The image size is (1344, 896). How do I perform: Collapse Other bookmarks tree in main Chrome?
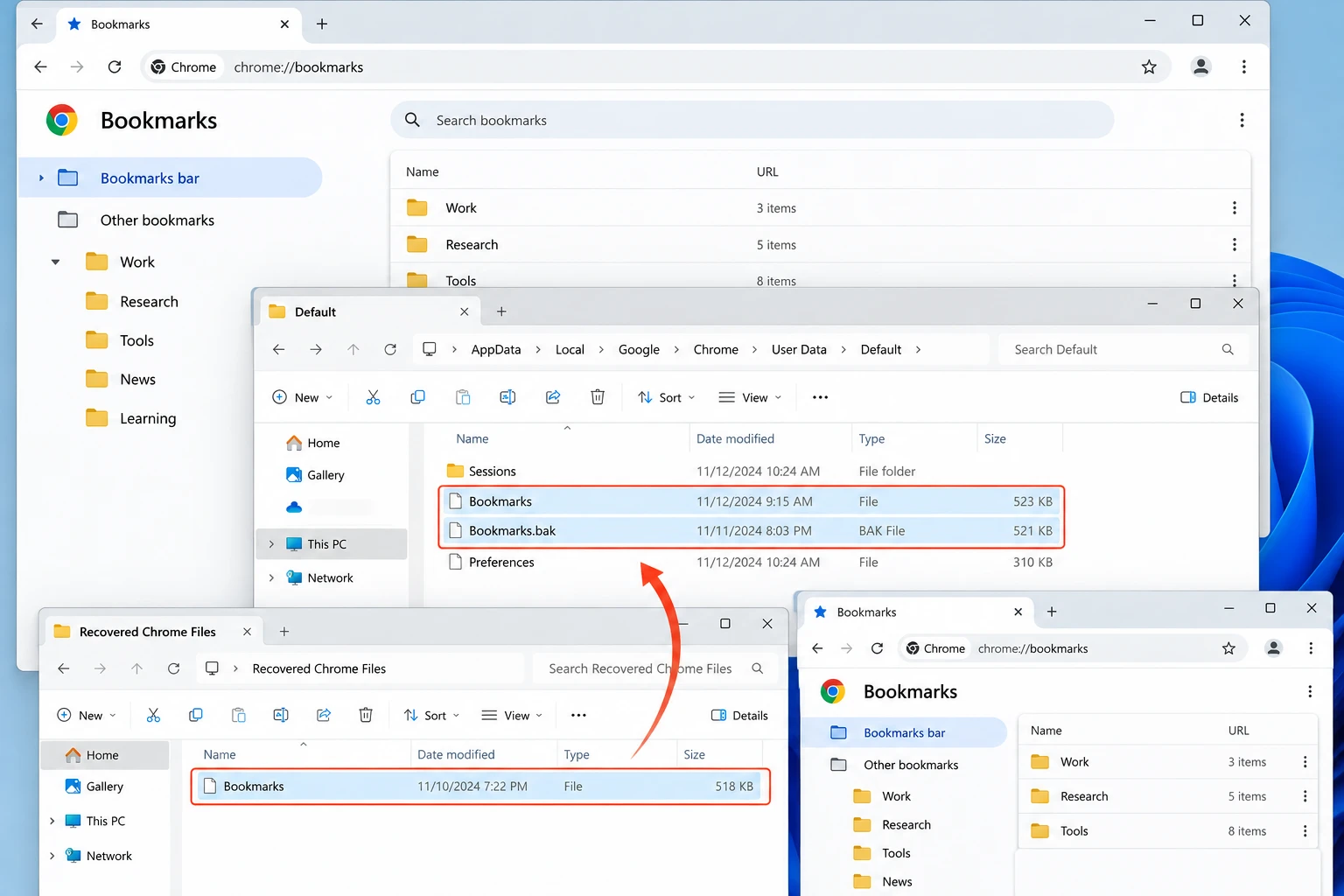click(56, 262)
